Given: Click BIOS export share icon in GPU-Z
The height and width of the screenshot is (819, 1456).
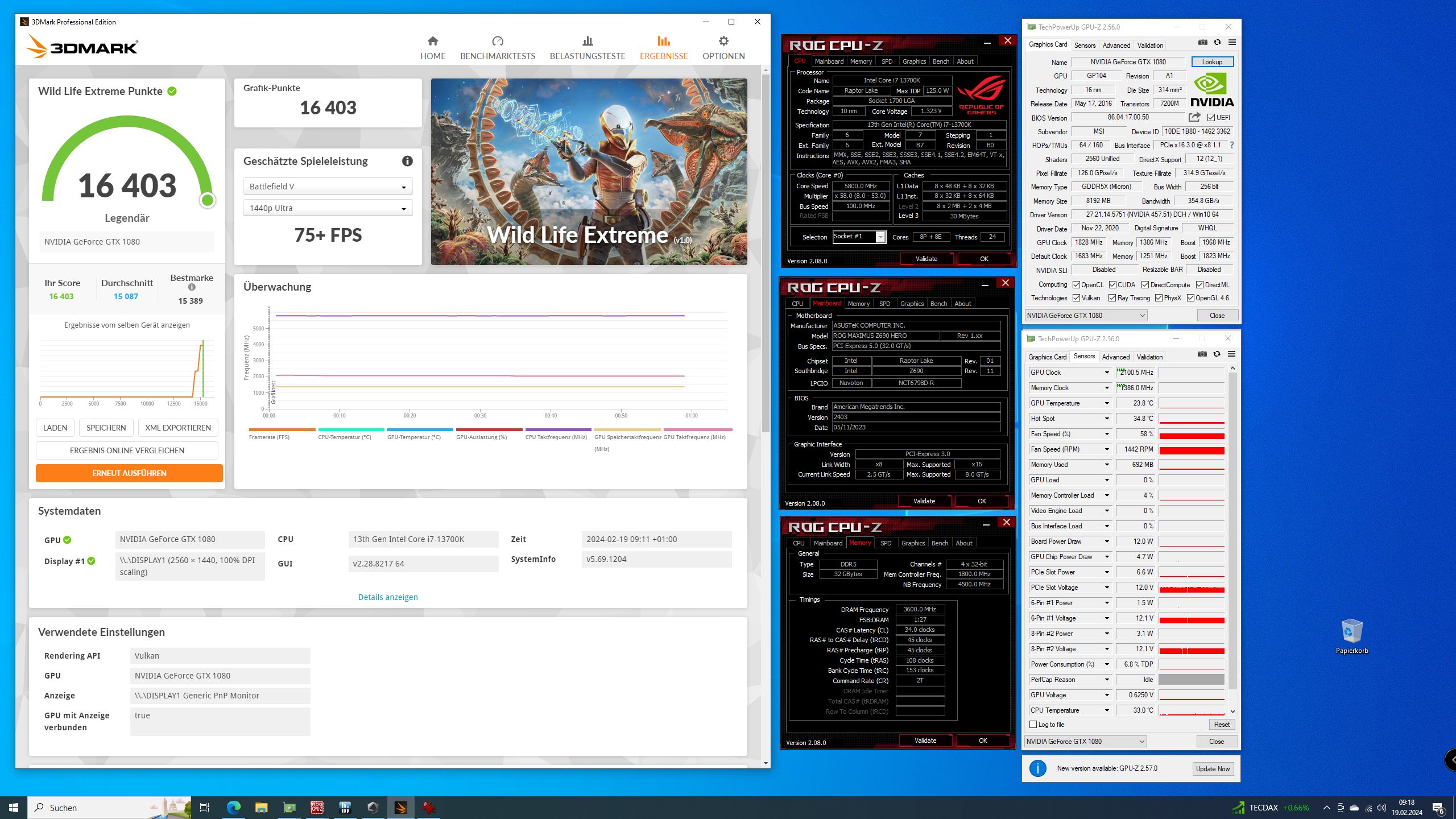Looking at the screenshot, I should point(1194,117).
